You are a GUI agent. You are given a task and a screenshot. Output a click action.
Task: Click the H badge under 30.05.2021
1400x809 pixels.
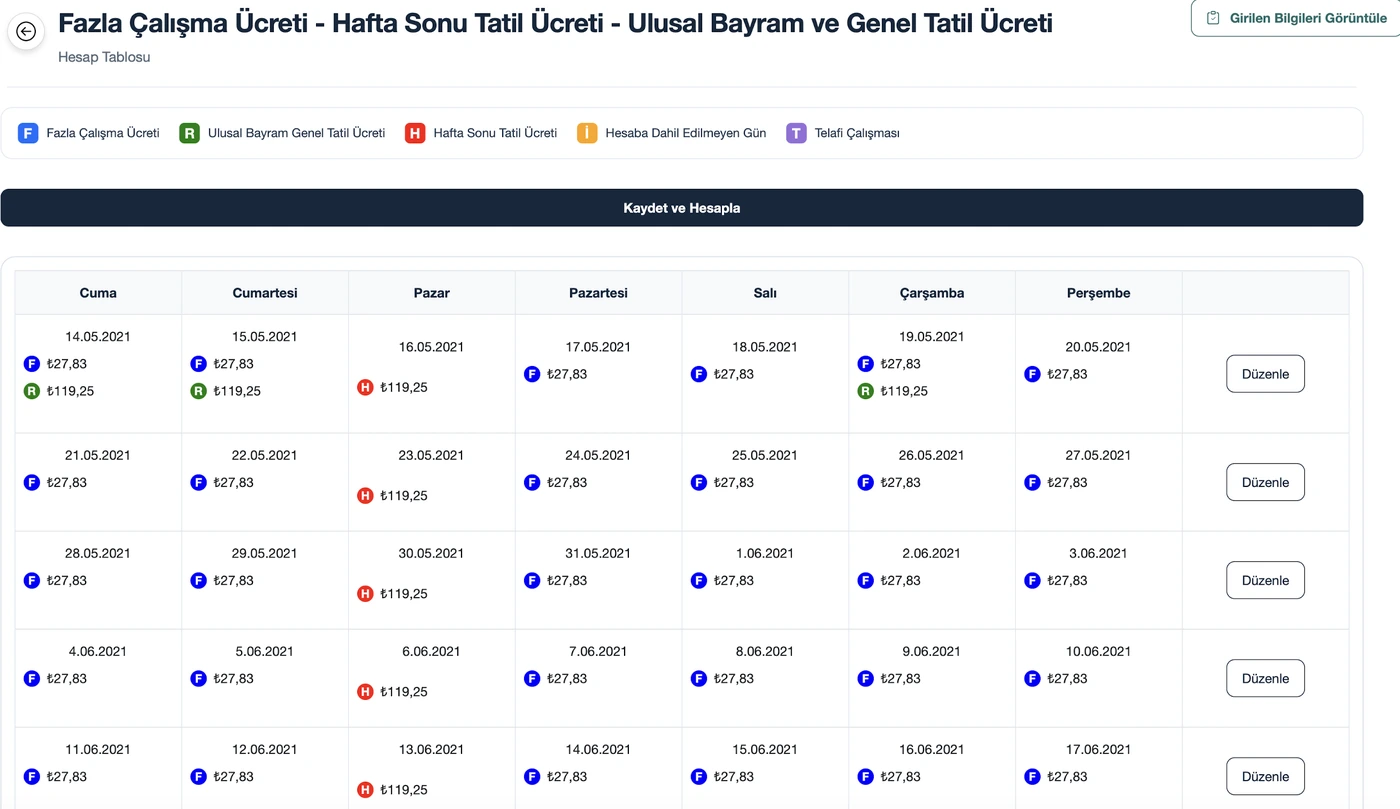click(365, 593)
